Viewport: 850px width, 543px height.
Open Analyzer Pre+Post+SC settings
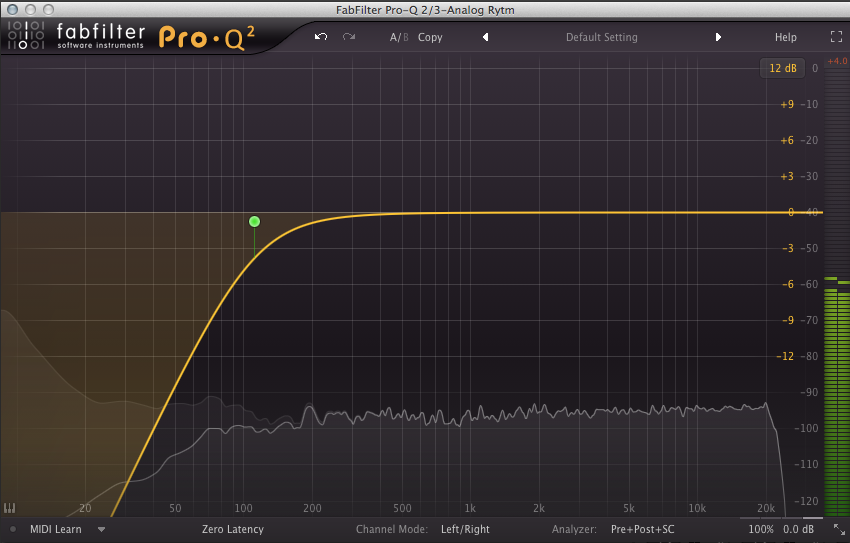point(642,529)
